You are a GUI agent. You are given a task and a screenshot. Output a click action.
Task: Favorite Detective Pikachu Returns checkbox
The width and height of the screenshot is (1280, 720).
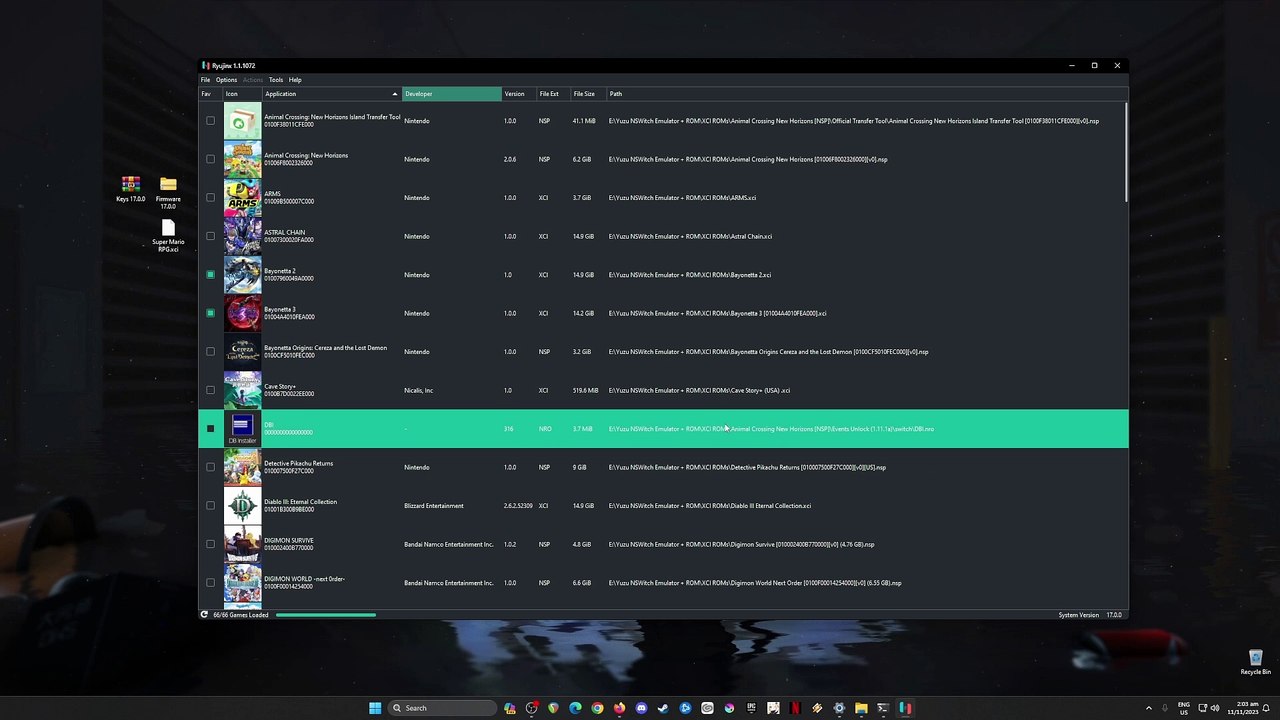coord(210,467)
